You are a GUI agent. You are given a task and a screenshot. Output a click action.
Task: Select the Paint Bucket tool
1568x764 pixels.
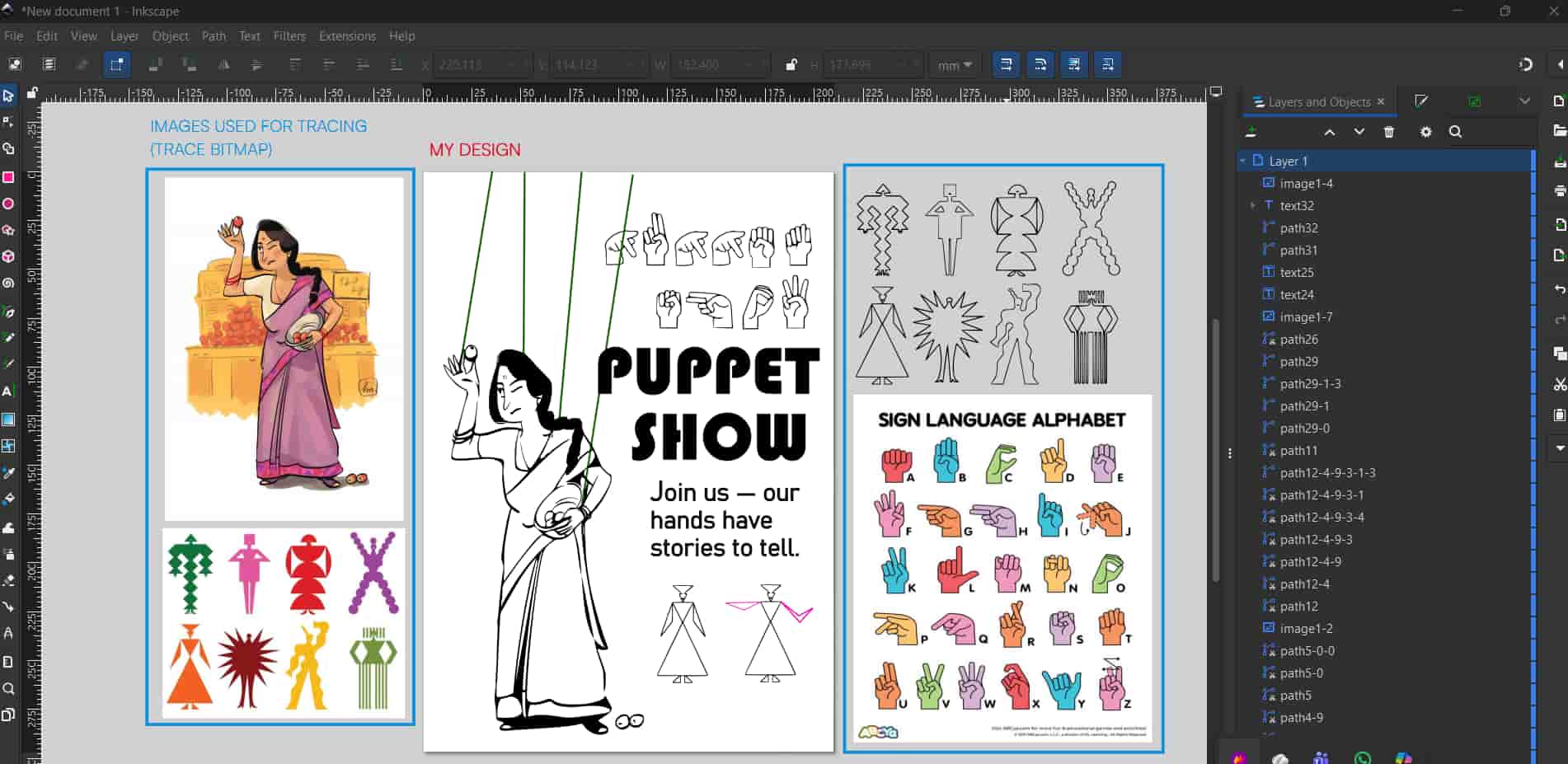8,499
